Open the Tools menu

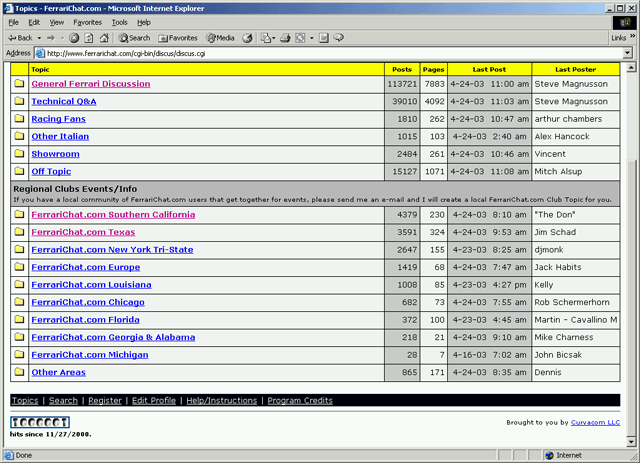pyautogui.click(x=120, y=22)
